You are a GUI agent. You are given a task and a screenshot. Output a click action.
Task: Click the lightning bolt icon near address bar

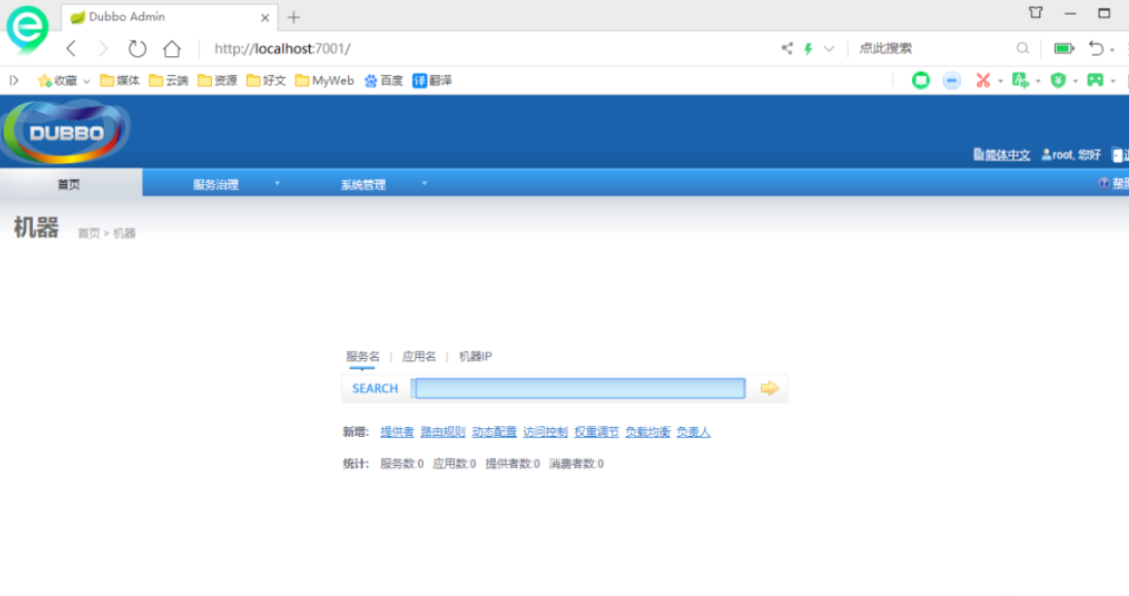tap(807, 48)
